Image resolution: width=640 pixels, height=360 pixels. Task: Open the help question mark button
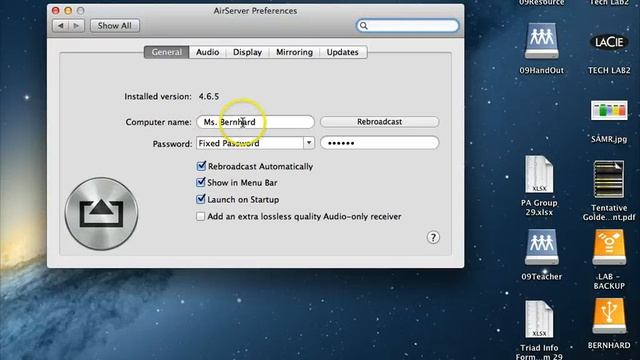(x=433, y=238)
